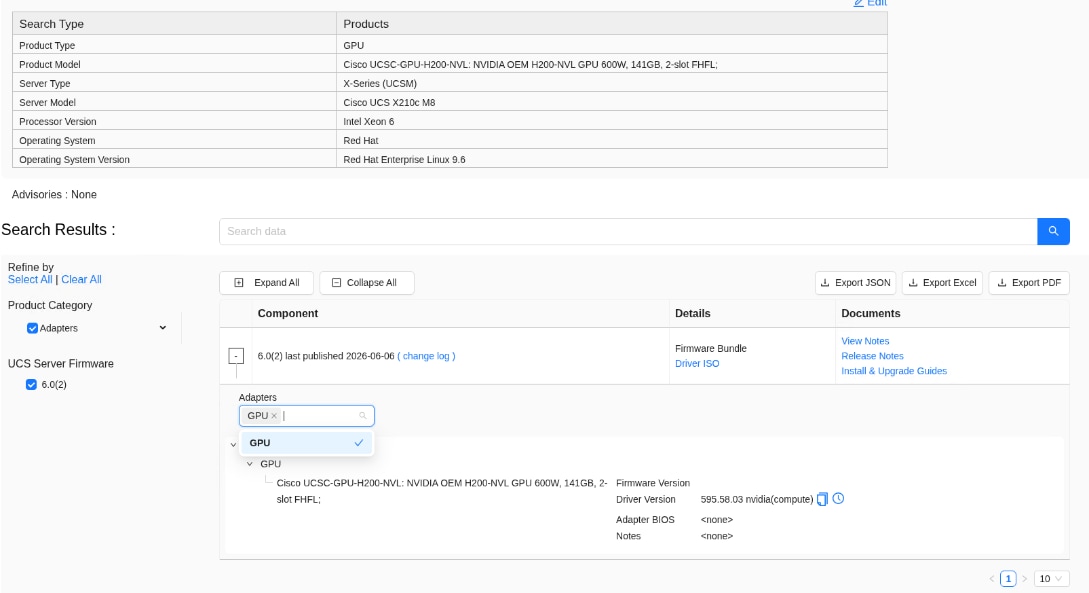This screenshot has height=593, width=1089.
Task: Open the change log link
Action: tap(426, 356)
